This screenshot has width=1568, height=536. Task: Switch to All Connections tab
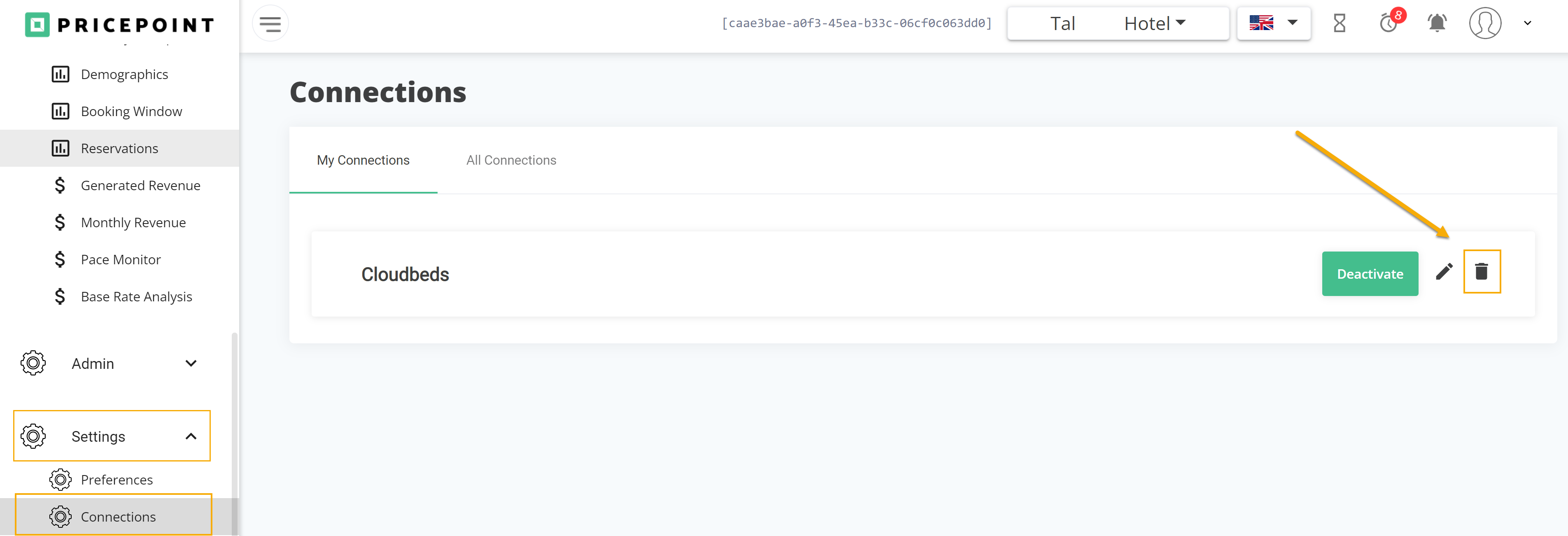[x=511, y=160]
